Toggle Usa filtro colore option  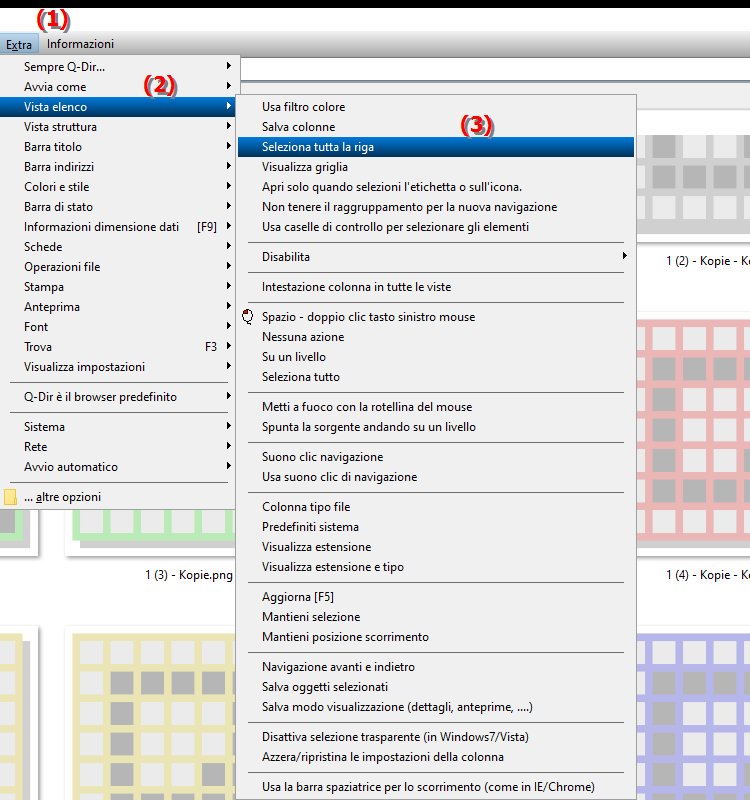[436, 107]
